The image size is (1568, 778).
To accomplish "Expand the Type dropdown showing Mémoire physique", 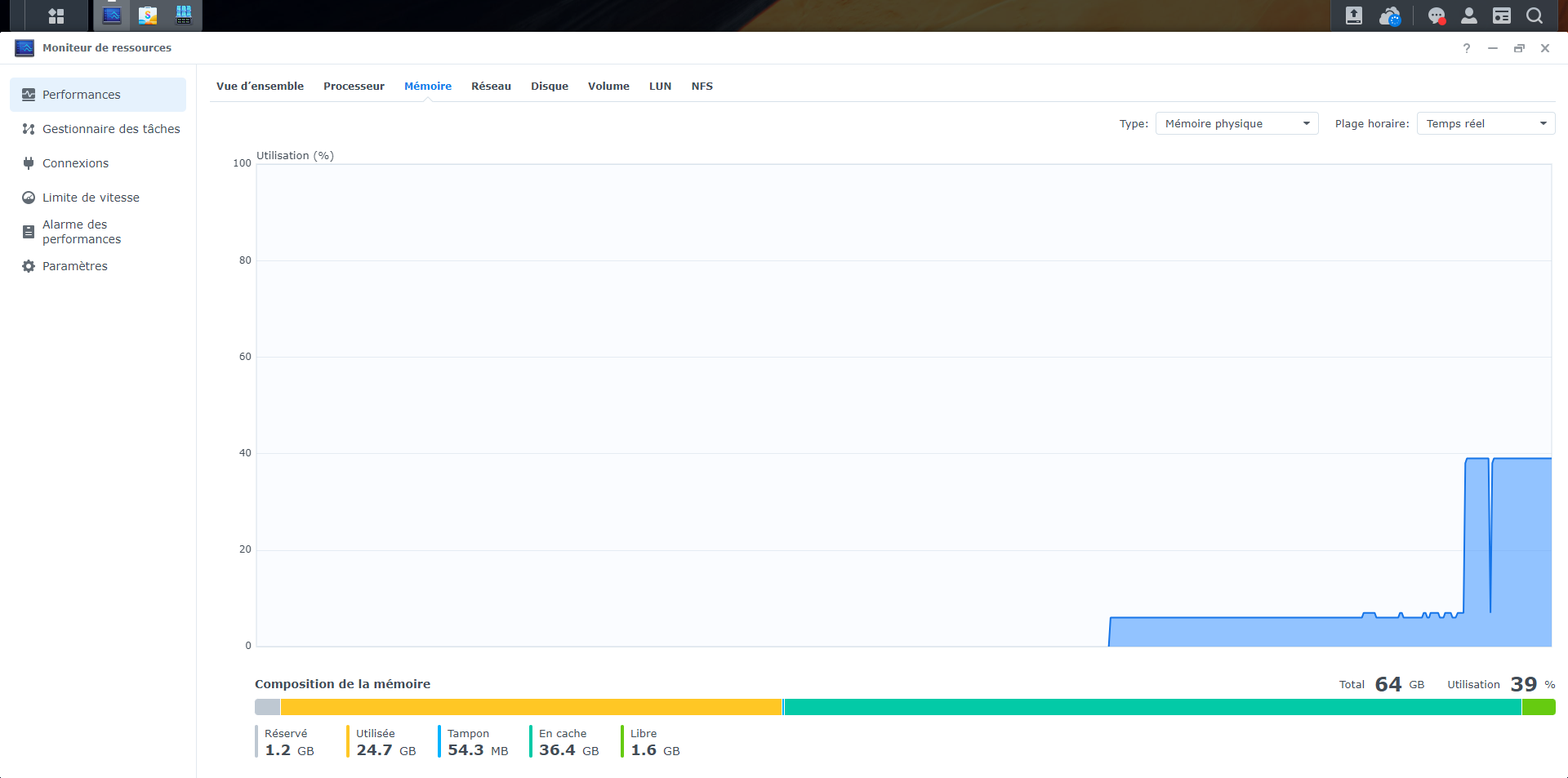I will 1237,123.
